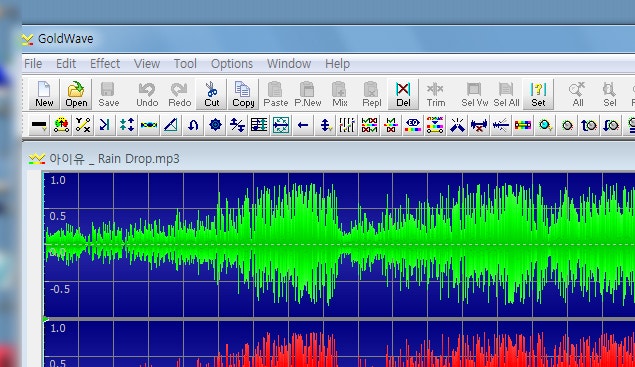Open the Offset effect slashed-arrows icon

pyautogui.click(x=237, y=125)
